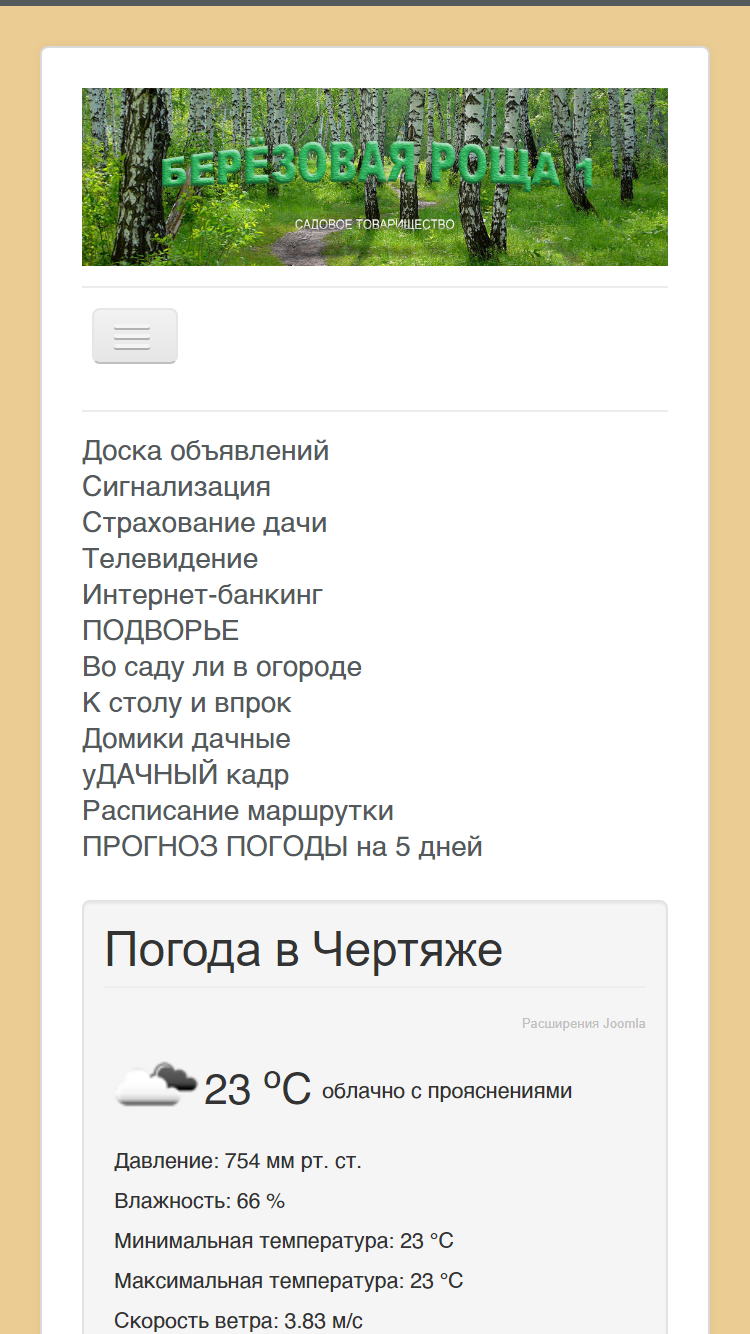Image resolution: width=750 pixels, height=1334 pixels.
Task: Go to the Сигнализация page
Action: [x=176, y=487]
